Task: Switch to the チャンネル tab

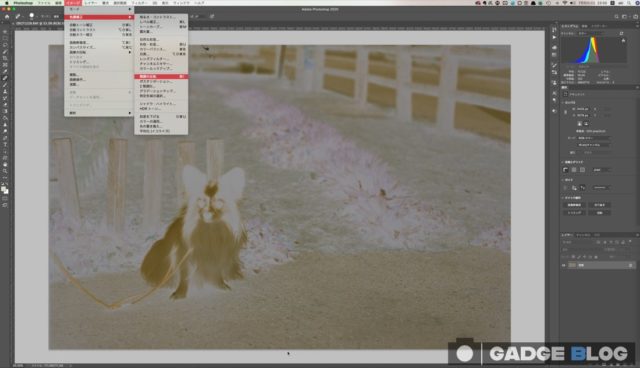Action: (x=583, y=235)
